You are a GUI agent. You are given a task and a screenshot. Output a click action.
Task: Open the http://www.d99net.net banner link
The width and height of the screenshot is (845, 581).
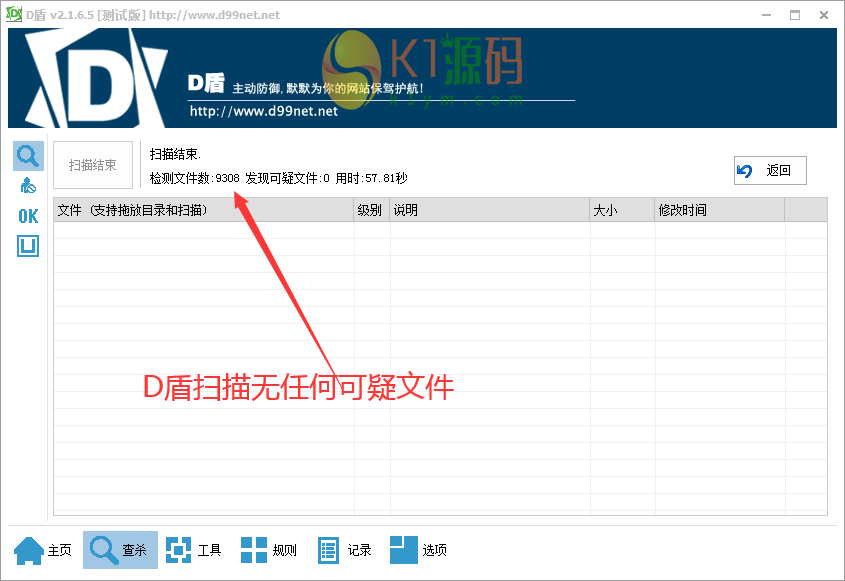coord(264,112)
